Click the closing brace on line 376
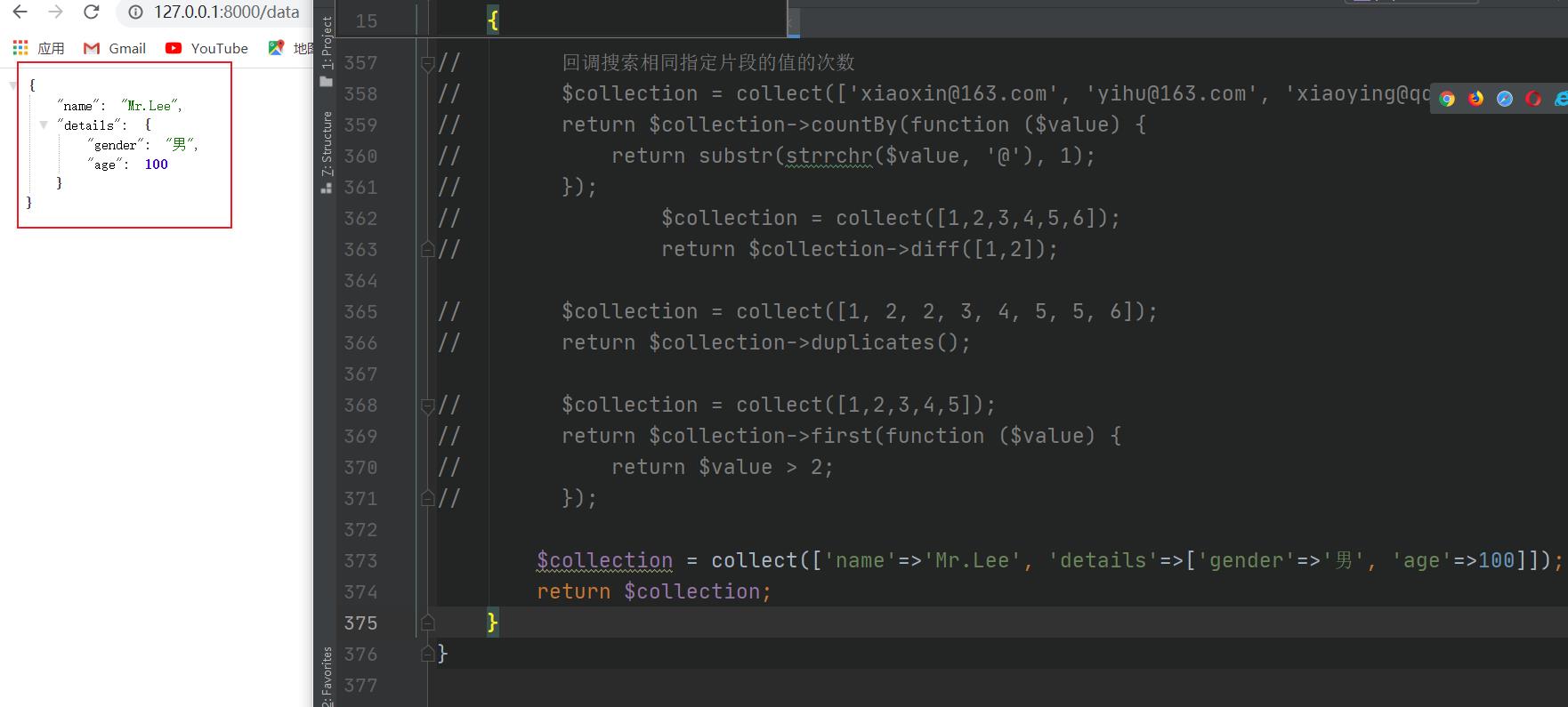 [442, 654]
